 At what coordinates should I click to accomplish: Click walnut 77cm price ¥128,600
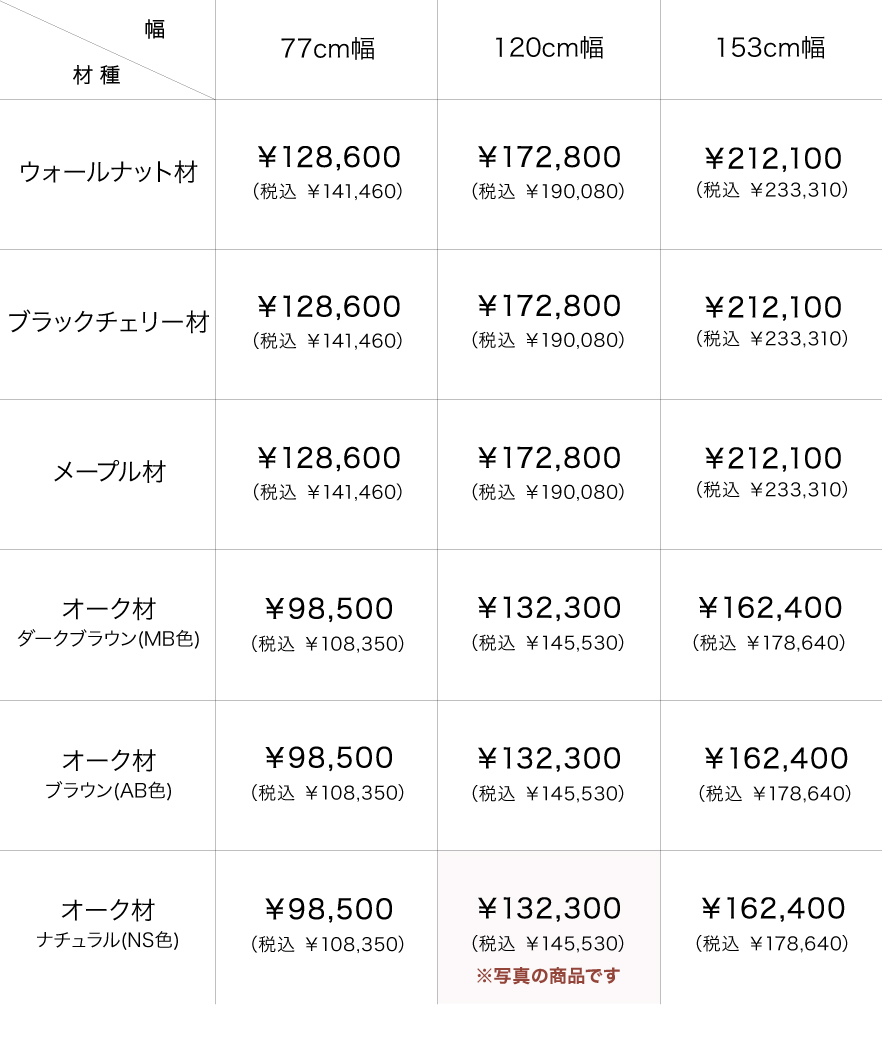[x=328, y=158]
